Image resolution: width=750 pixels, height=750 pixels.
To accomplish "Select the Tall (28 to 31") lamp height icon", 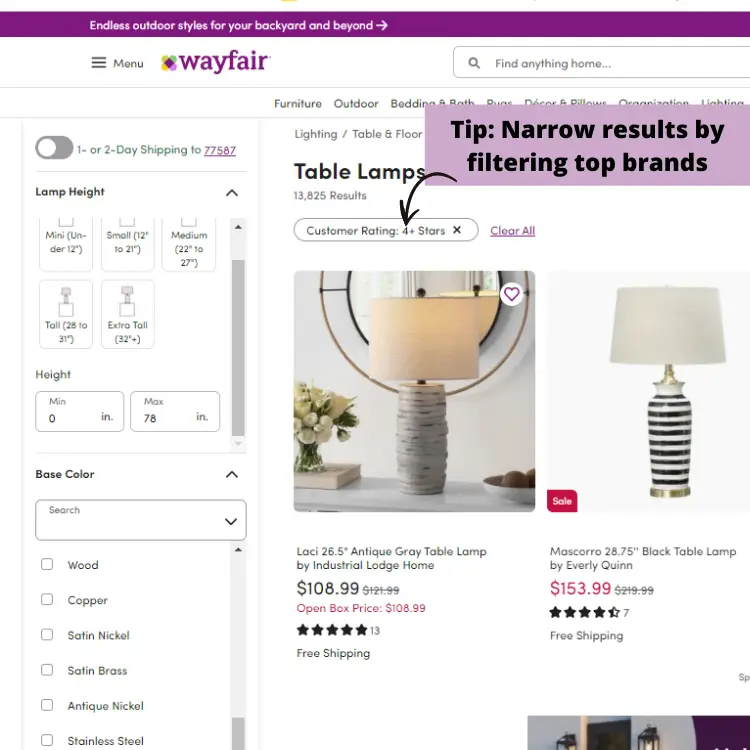I will [66, 302].
